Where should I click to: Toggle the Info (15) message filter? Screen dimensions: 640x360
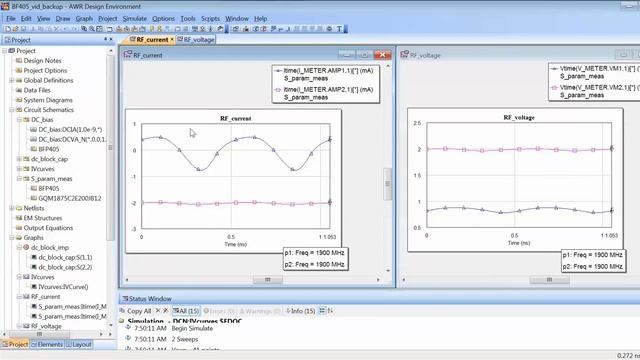coord(300,311)
